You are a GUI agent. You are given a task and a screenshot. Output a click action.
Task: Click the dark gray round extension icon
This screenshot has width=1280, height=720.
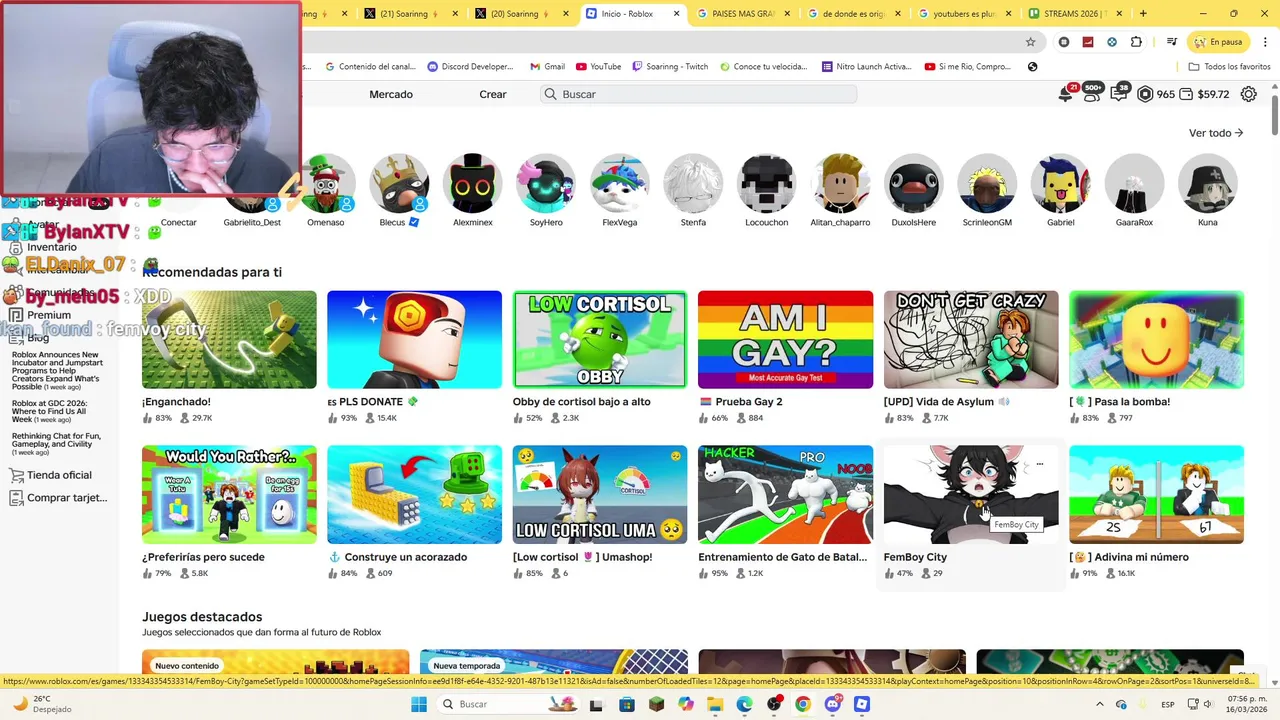pyautogui.click(x=1064, y=42)
